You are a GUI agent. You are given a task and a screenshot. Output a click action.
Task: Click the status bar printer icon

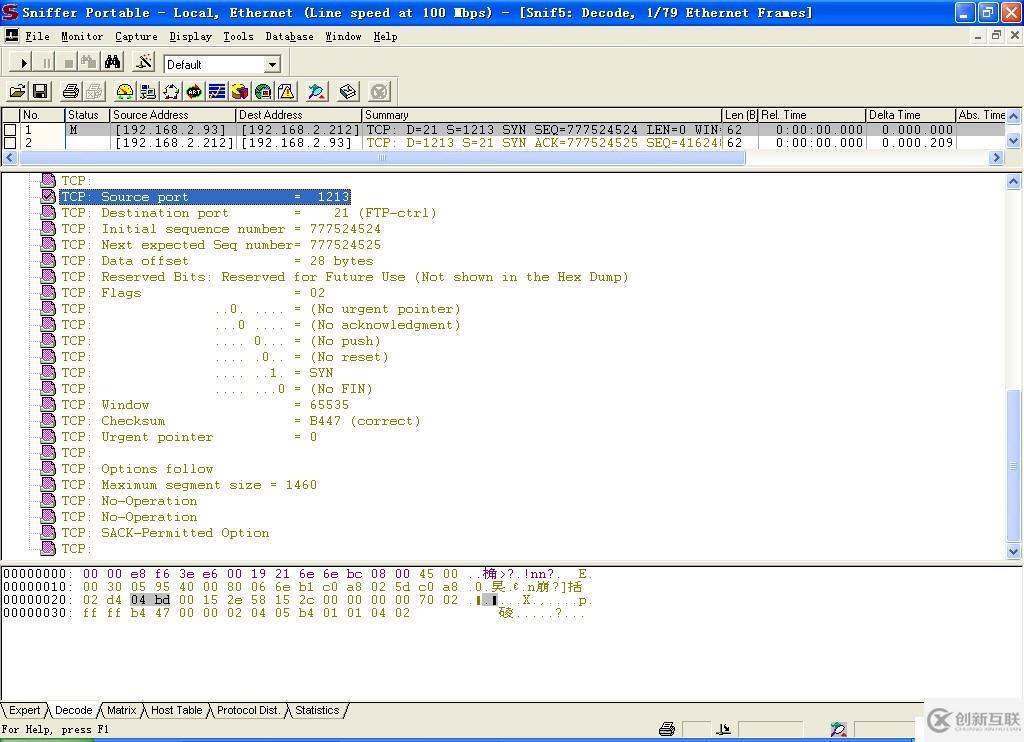coord(667,729)
